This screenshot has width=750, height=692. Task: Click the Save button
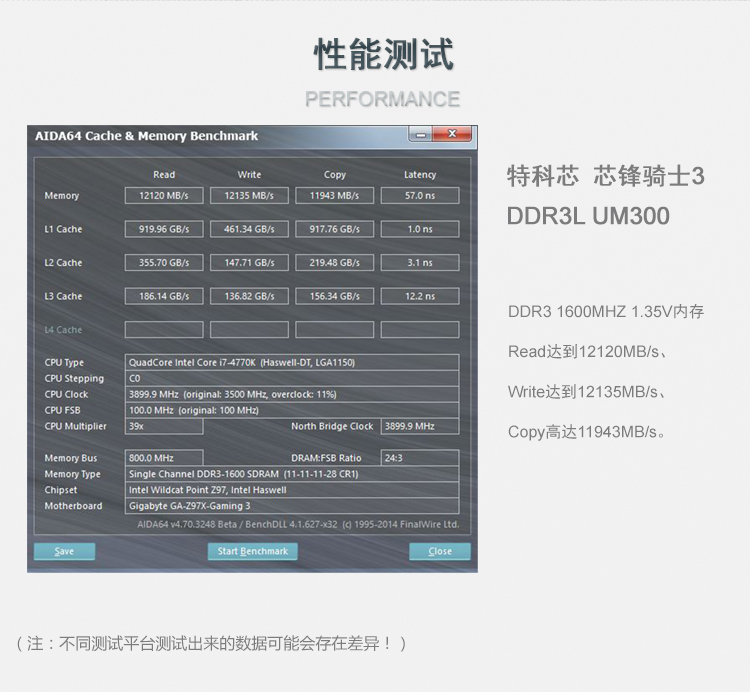pyautogui.click(x=64, y=551)
